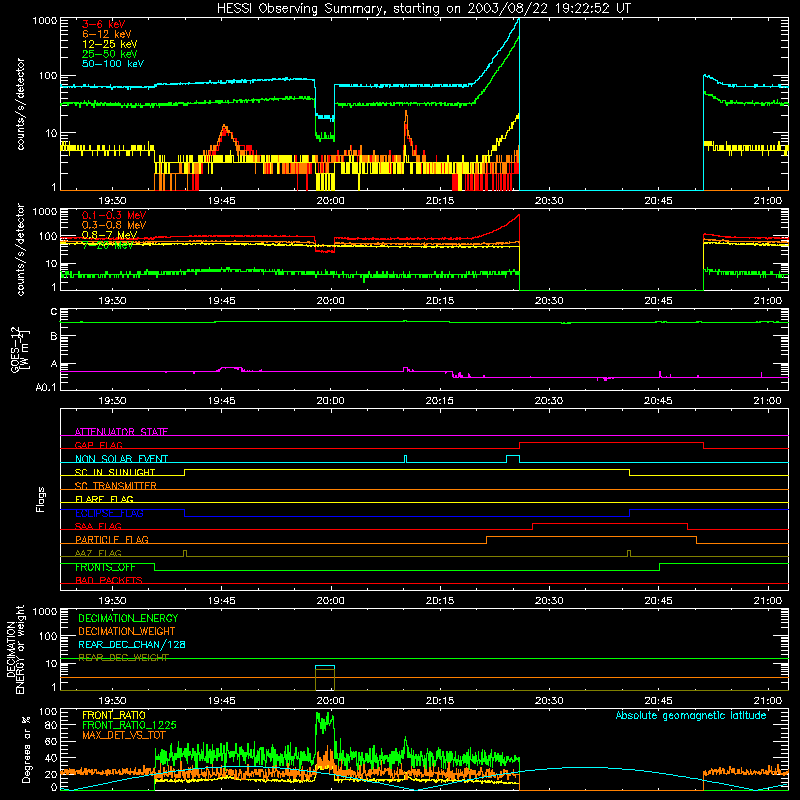Select the FRONTS_OFF flag label
Screen dimensions: 800x800
tap(105, 567)
